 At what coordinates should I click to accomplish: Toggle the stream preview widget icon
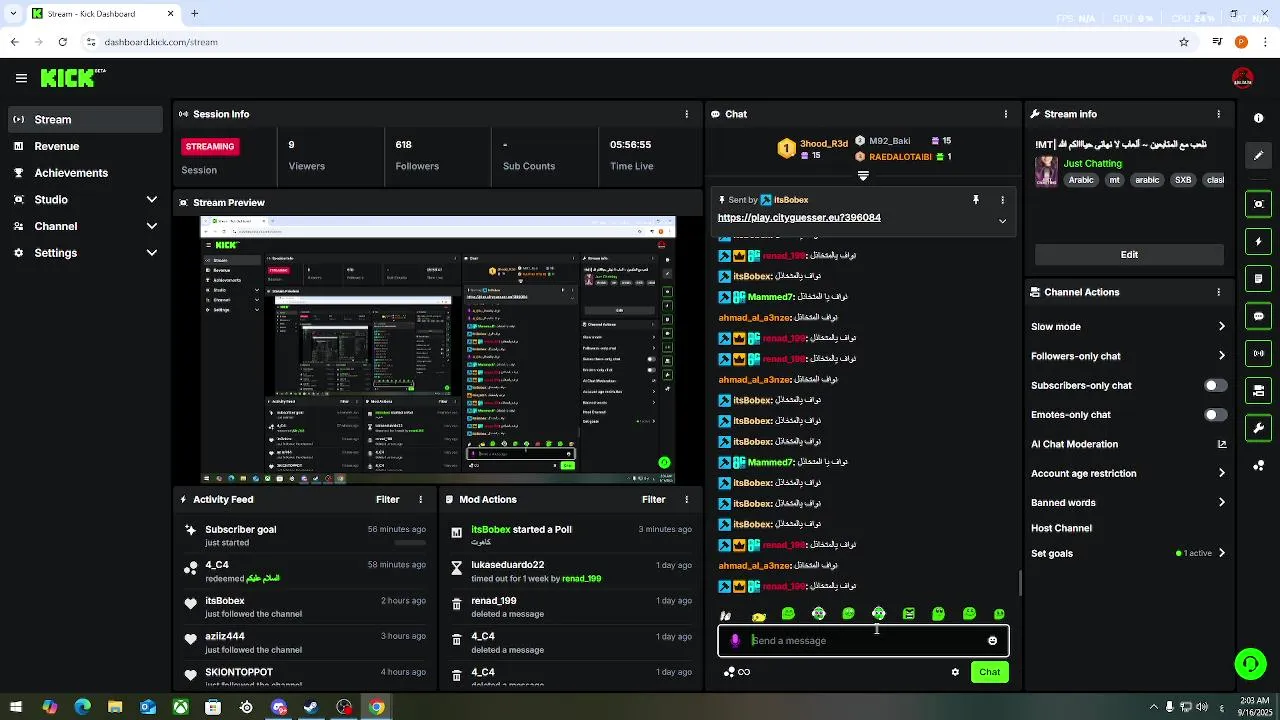tap(1258, 204)
